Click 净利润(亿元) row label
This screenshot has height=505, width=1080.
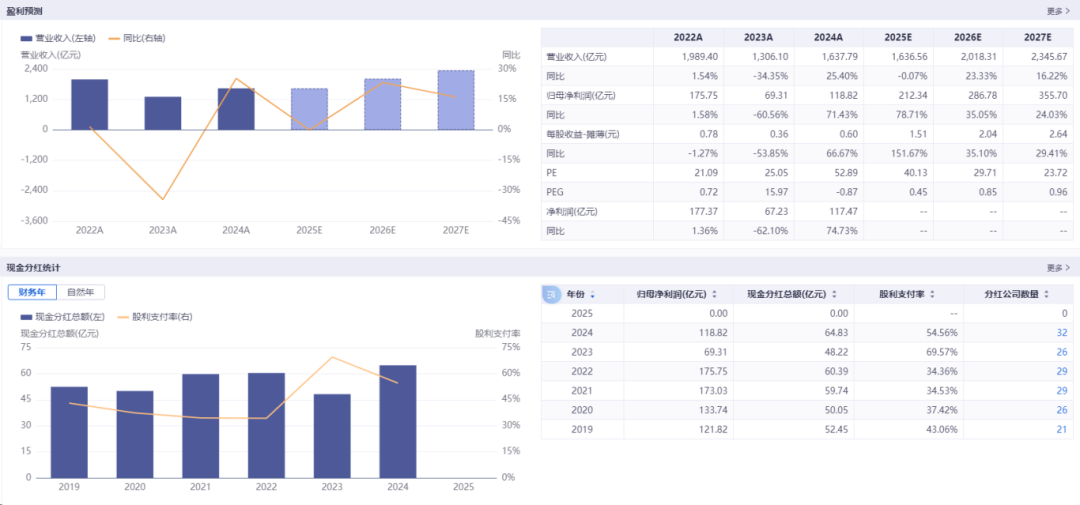pyautogui.click(x=572, y=212)
